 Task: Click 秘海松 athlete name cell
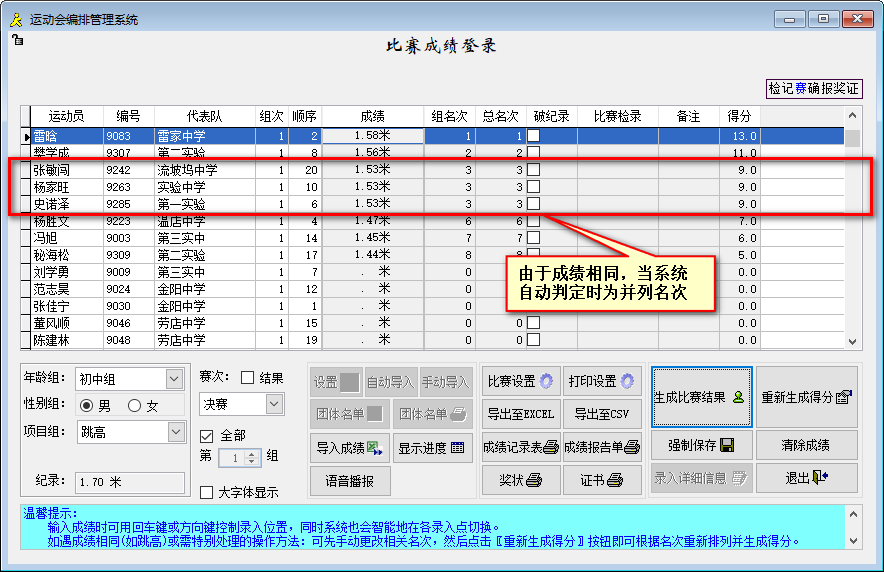tap(67, 255)
